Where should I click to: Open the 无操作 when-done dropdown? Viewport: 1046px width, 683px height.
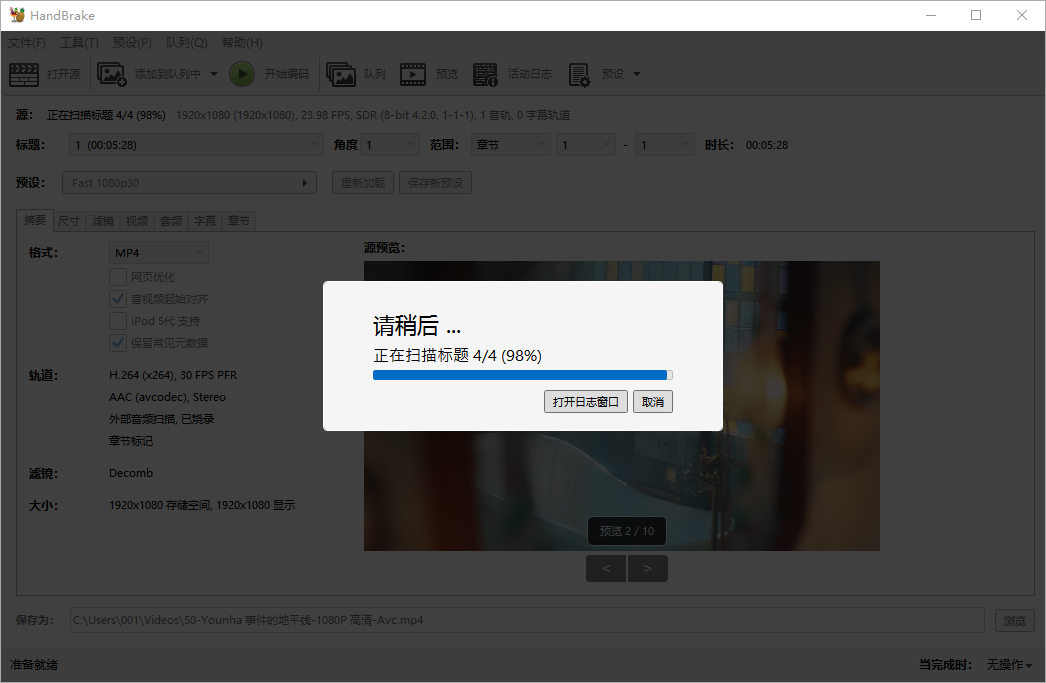click(1009, 665)
